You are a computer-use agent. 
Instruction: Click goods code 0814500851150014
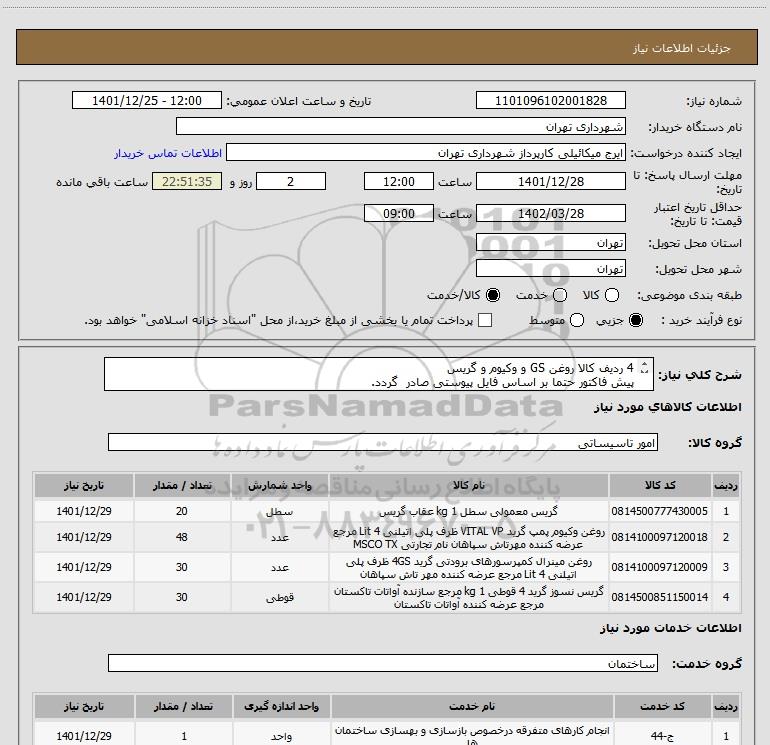(x=660, y=597)
